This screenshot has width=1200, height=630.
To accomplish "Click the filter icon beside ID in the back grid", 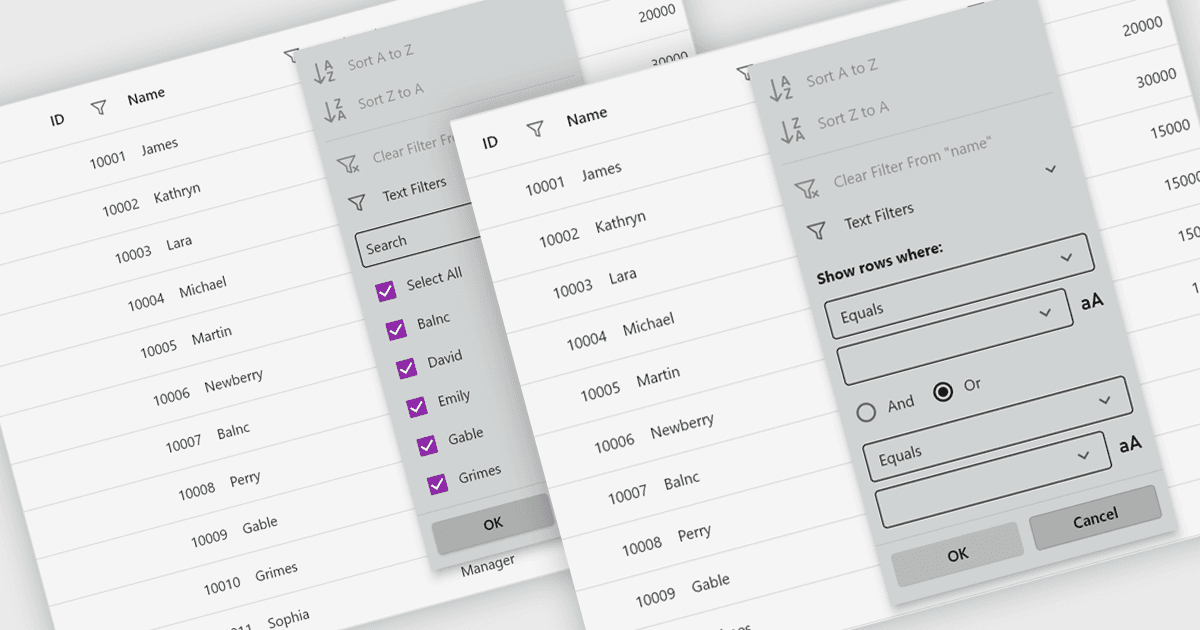I will [98, 108].
